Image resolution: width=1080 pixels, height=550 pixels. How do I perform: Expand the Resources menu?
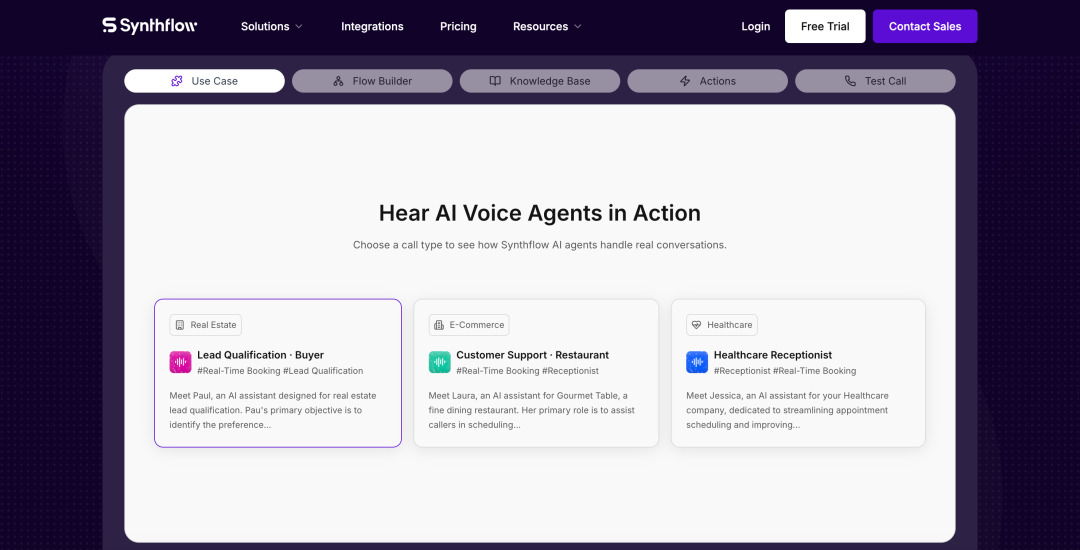tap(547, 26)
